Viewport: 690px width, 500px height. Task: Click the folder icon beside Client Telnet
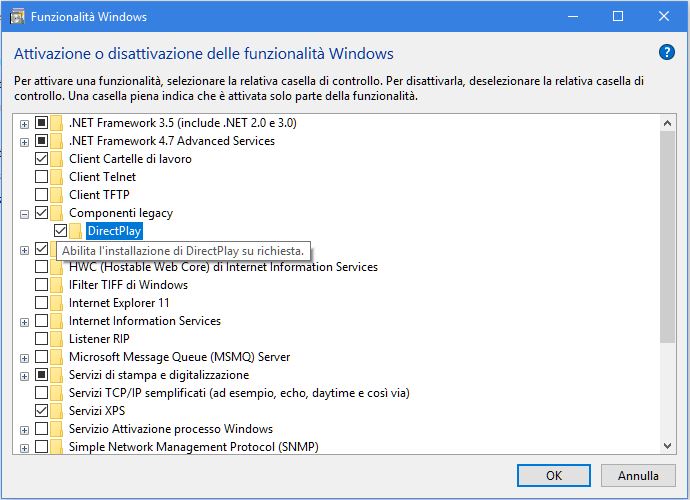coord(58,177)
